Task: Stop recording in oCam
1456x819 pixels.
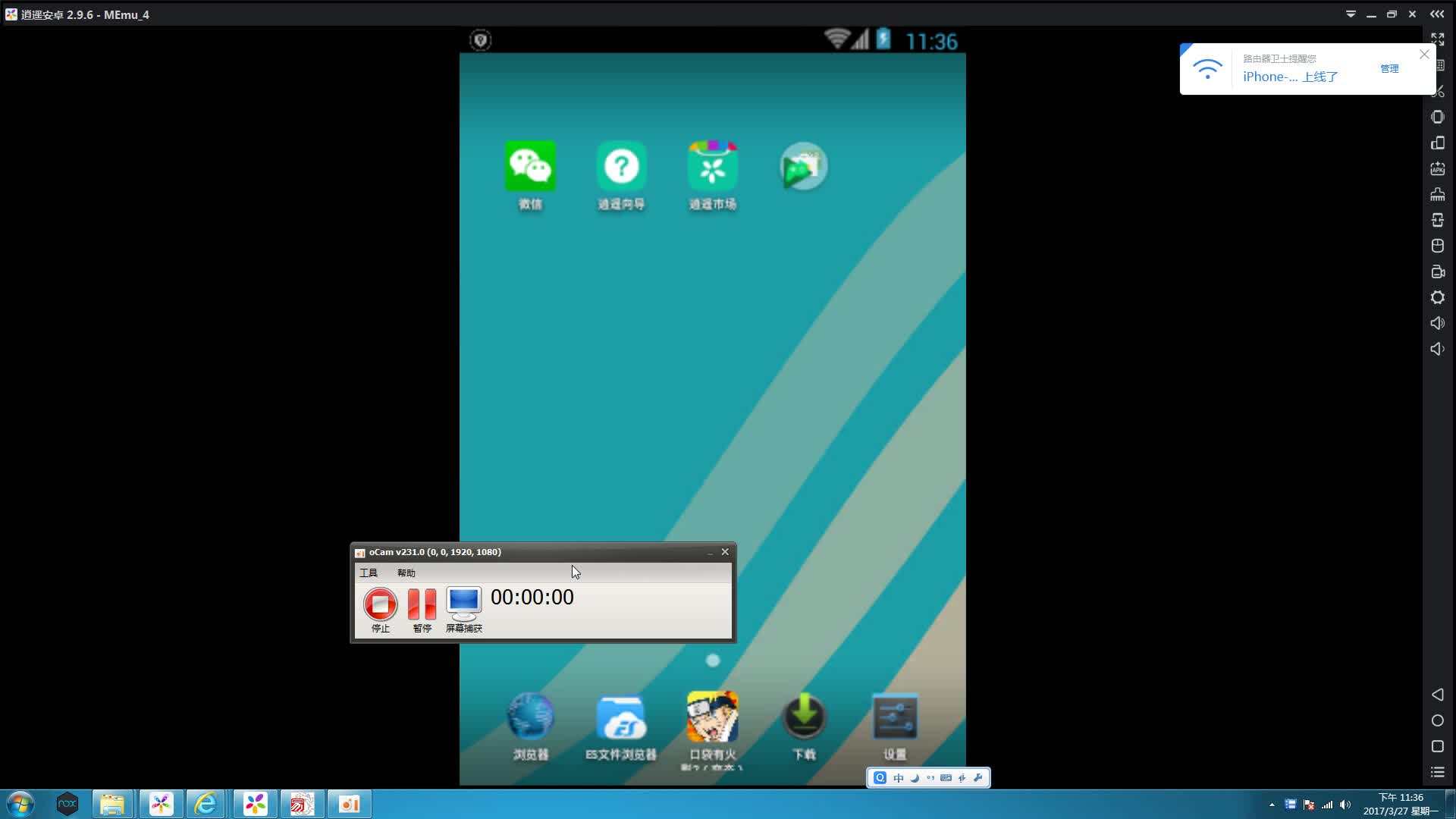Action: click(x=380, y=604)
